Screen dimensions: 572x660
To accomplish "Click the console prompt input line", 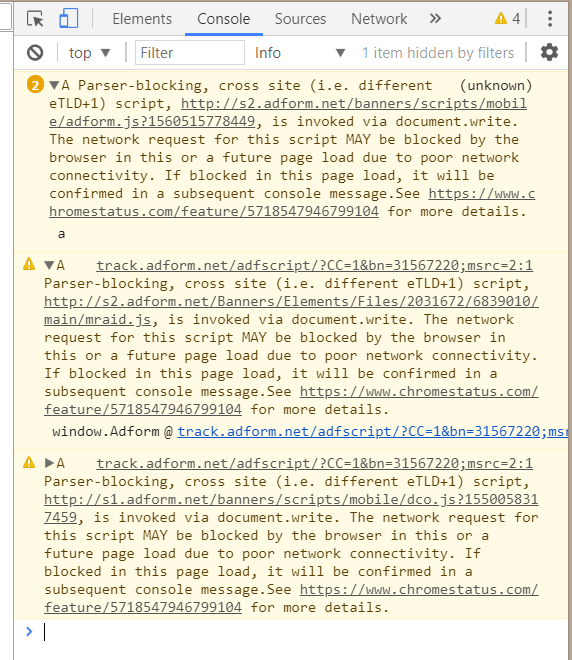I will point(303,632).
